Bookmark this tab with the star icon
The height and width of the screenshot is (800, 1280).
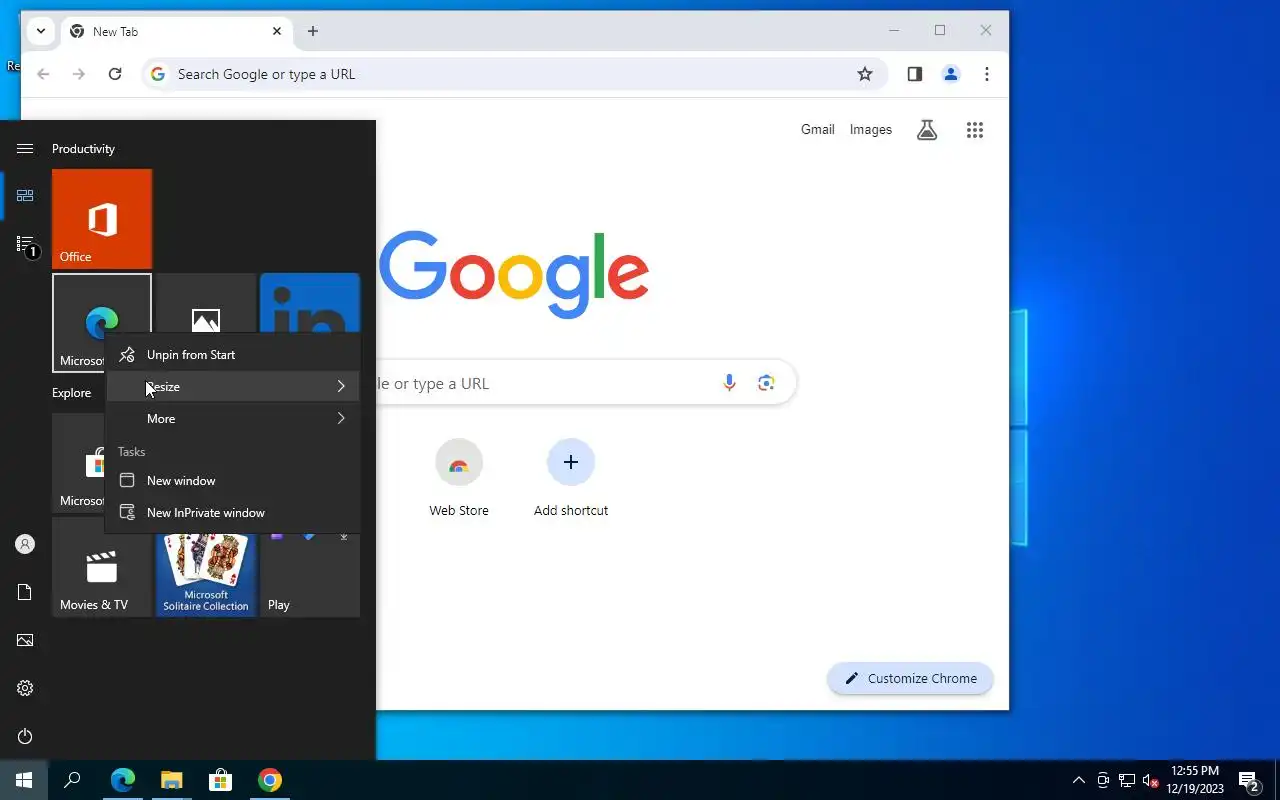(865, 74)
